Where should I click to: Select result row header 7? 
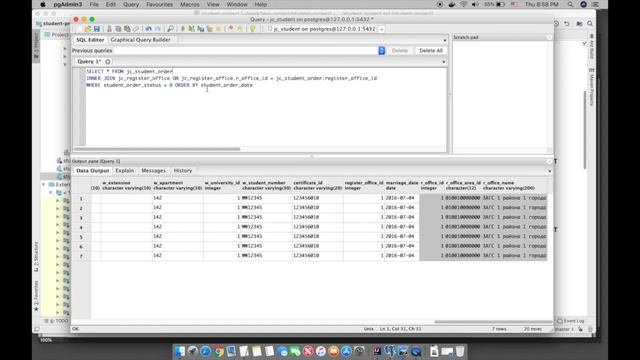[81, 256]
